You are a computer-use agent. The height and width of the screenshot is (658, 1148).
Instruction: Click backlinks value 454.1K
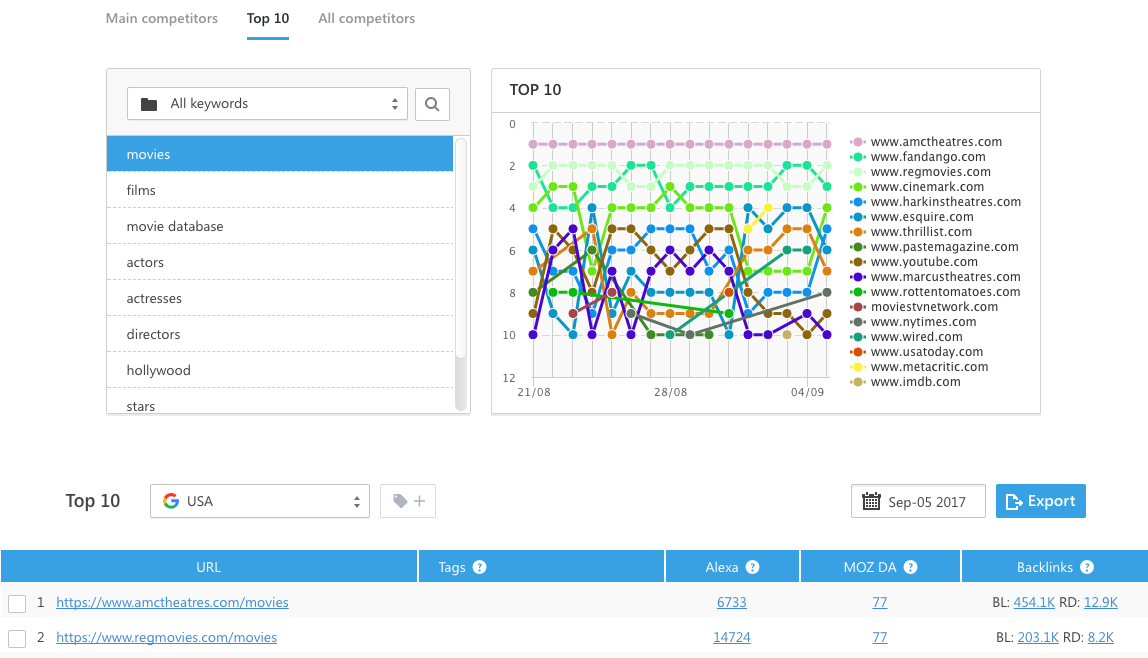1034,602
